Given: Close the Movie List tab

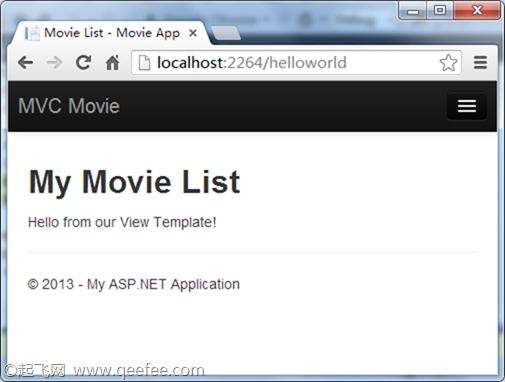Looking at the screenshot, I should tap(193, 33).
